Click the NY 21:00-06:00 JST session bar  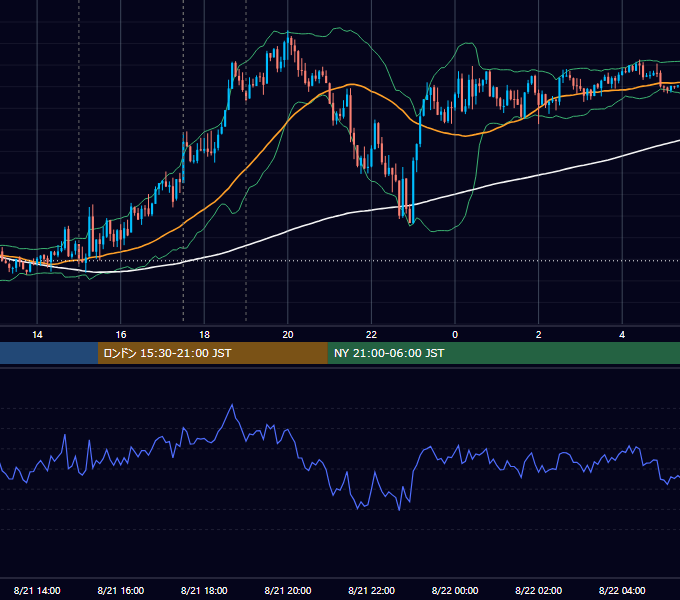503,353
